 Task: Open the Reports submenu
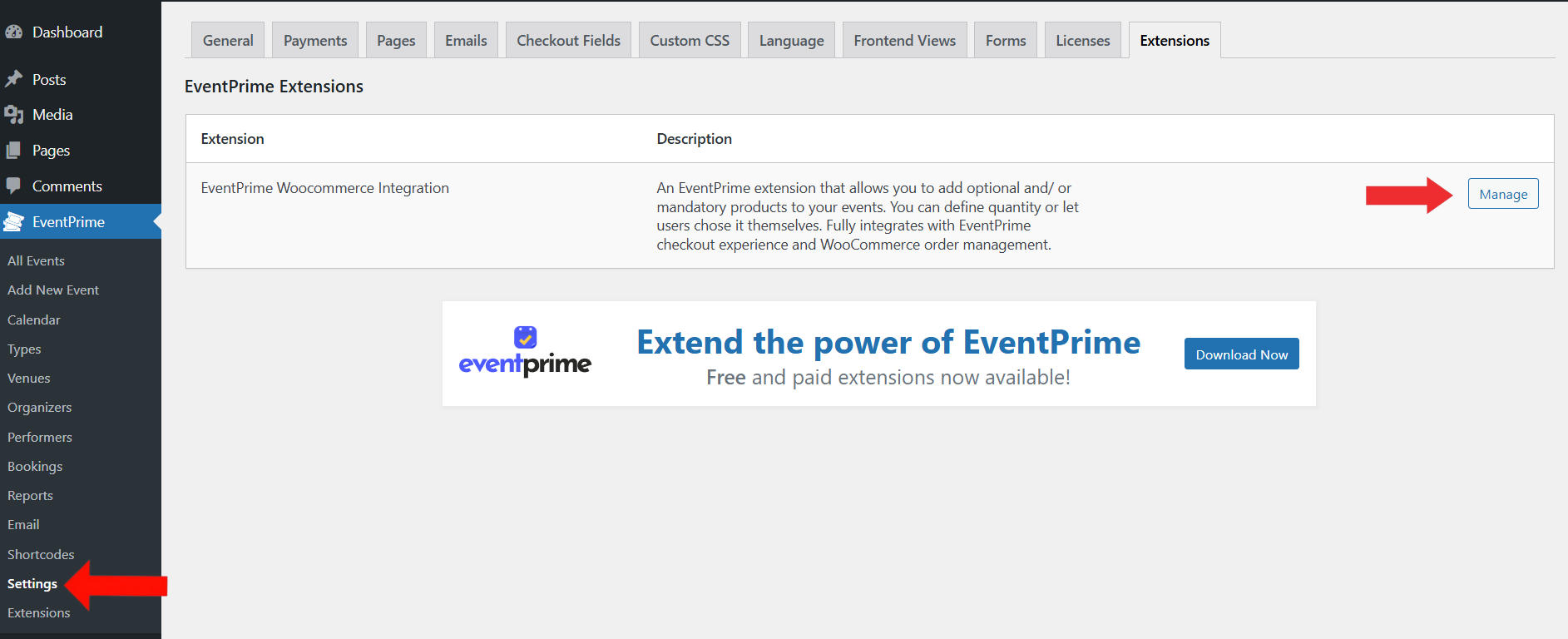pyautogui.click(x=30, y=496)
